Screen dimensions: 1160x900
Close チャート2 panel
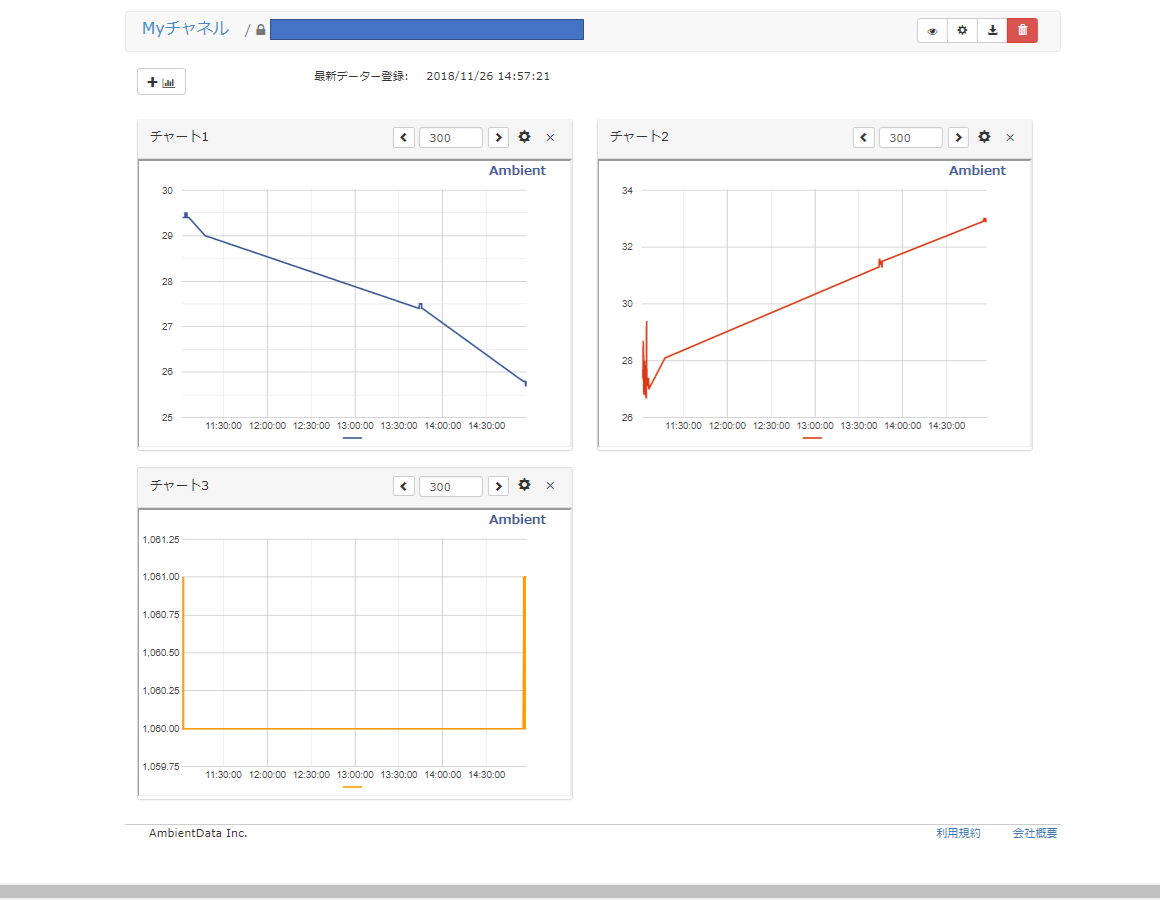[1011, 138]
